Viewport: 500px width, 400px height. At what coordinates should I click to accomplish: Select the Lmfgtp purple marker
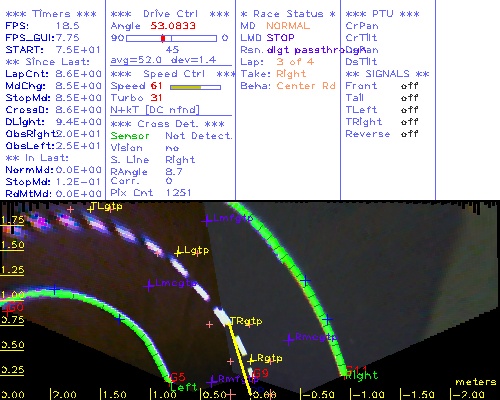(x=207, y=220)
